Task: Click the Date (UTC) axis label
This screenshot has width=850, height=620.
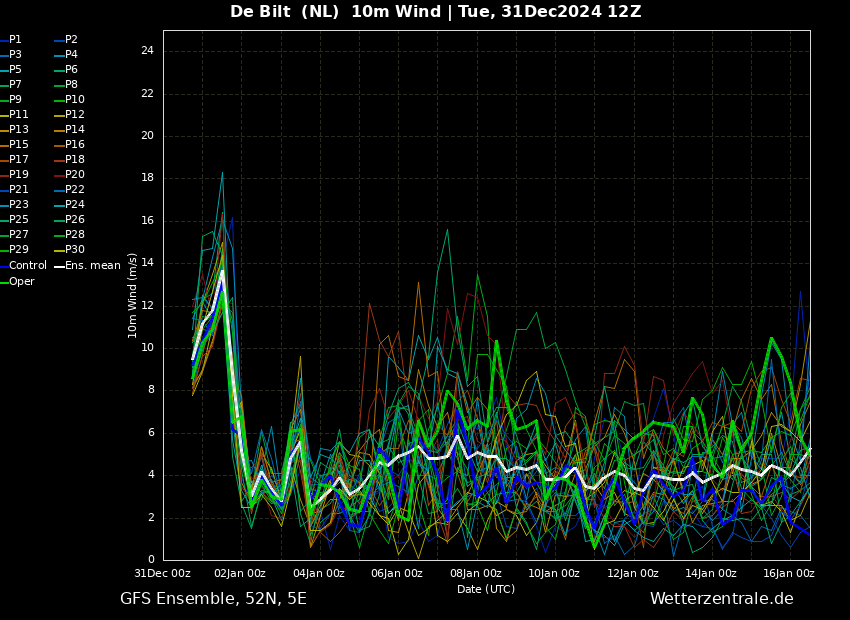Action: click(x=486, y=589)
